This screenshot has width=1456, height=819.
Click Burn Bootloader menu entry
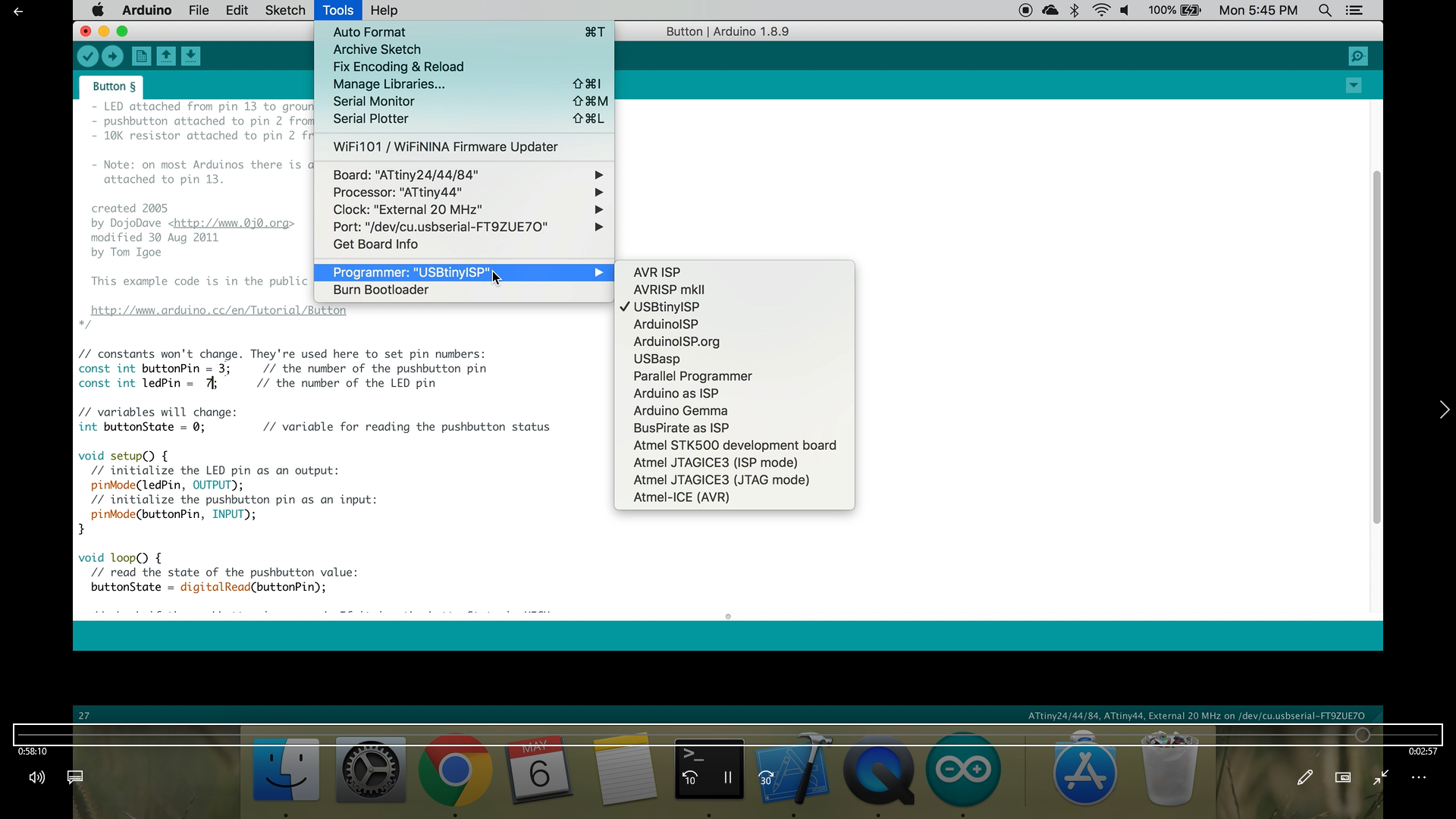click(x=381, y=290)
